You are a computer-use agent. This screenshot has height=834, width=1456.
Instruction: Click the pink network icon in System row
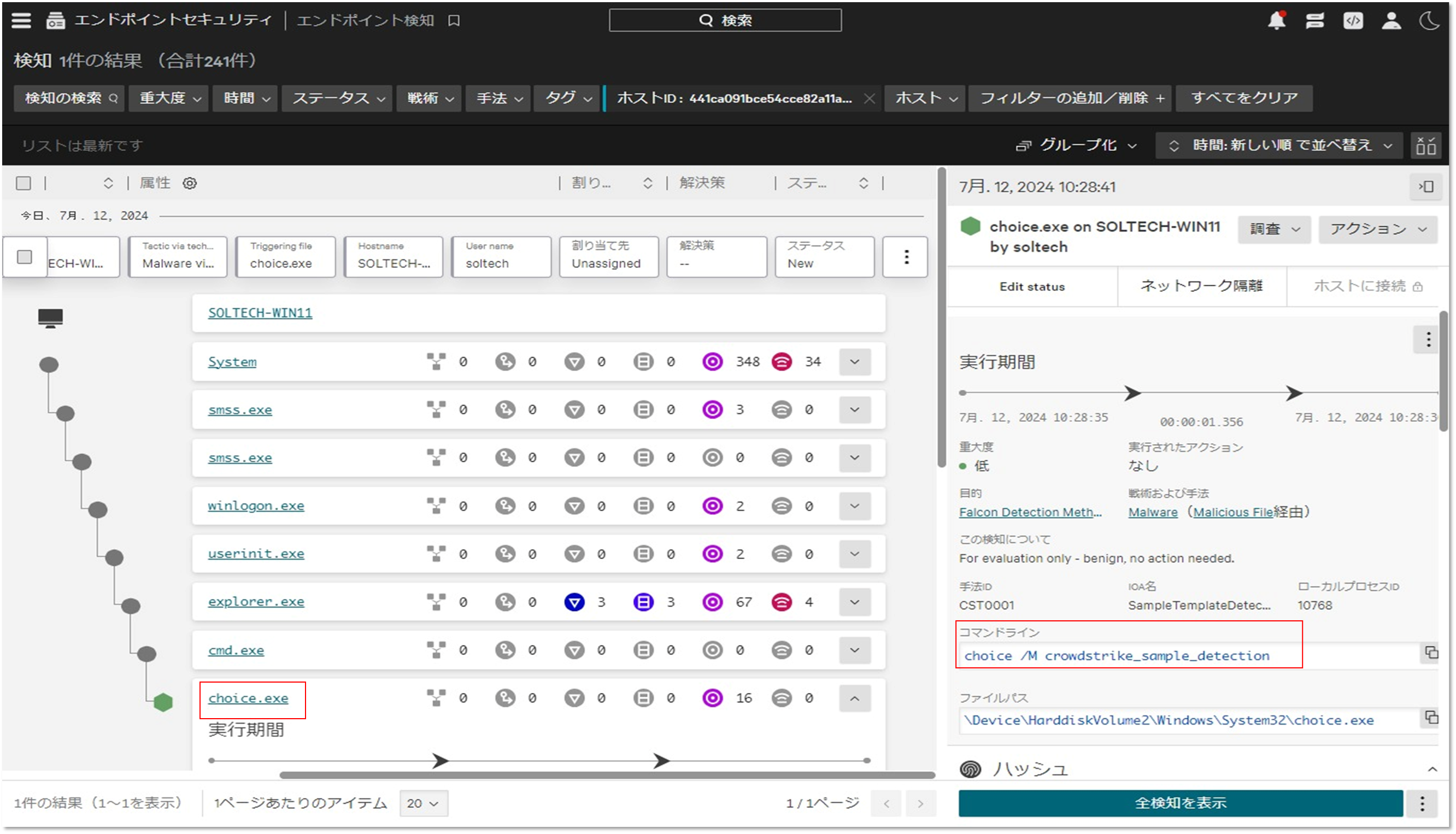coord(781,362)
